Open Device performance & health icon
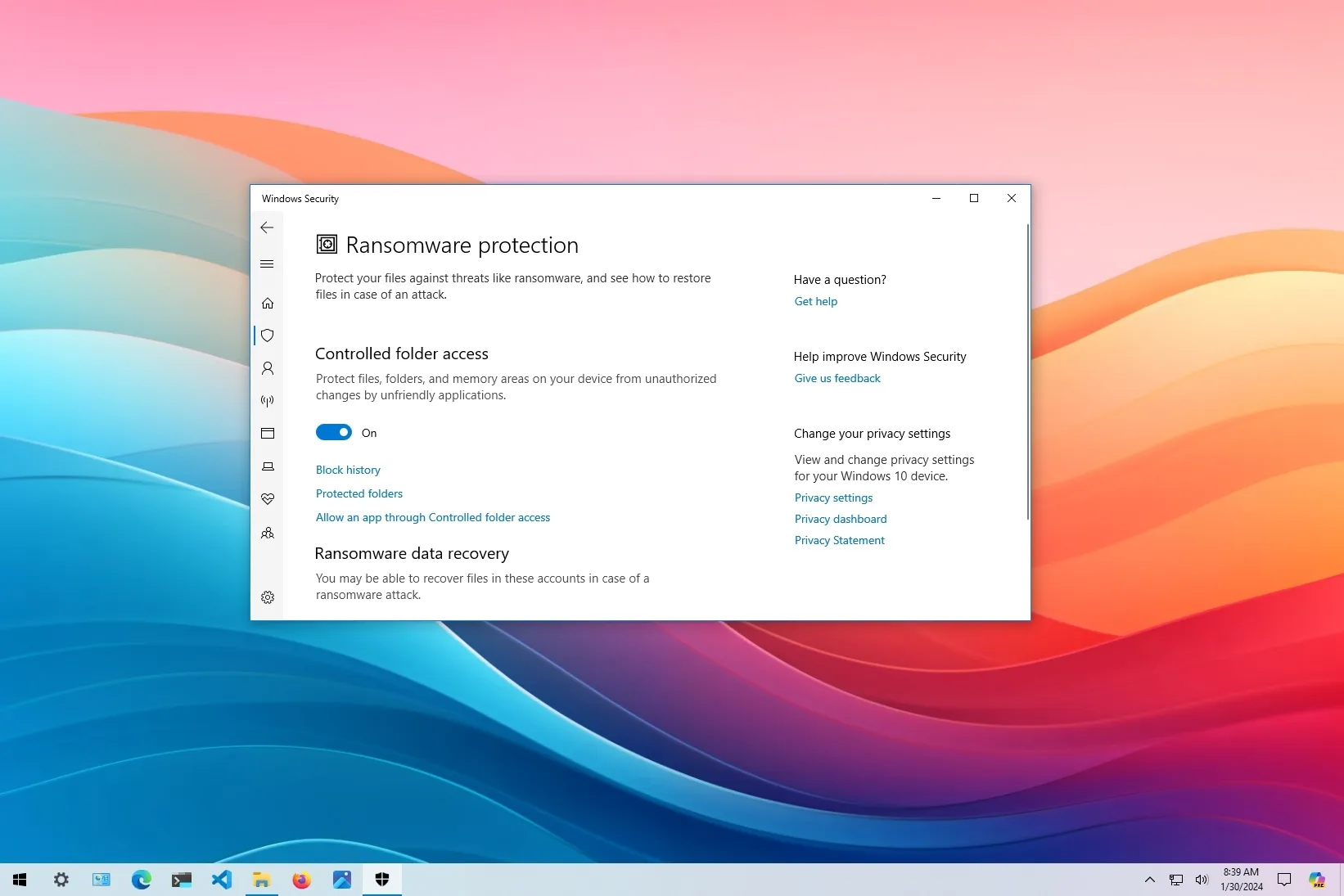The image size is (1344, 896). pyautogui.click(x=267, y=498)
